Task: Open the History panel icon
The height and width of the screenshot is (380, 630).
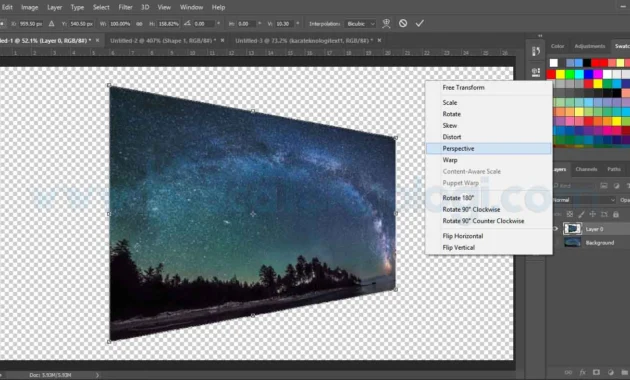Action: point(536,51)
